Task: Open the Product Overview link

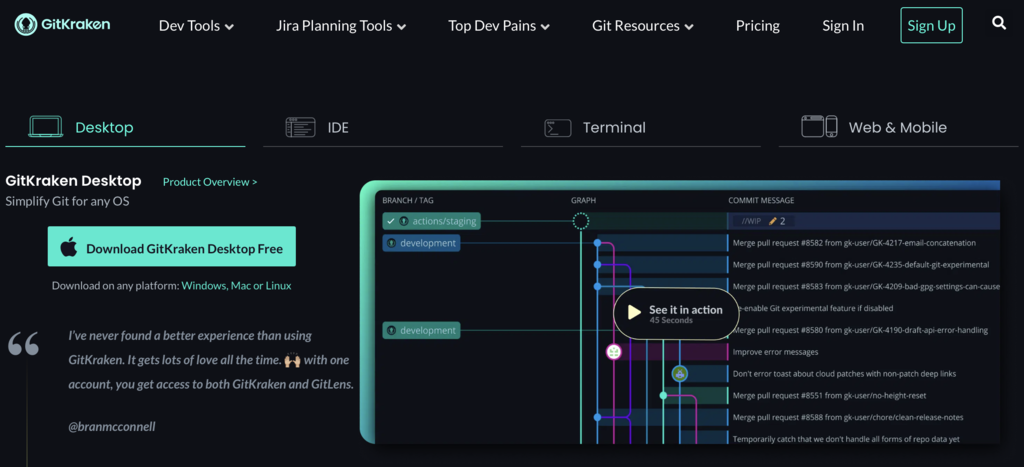Action: [210, 182]
